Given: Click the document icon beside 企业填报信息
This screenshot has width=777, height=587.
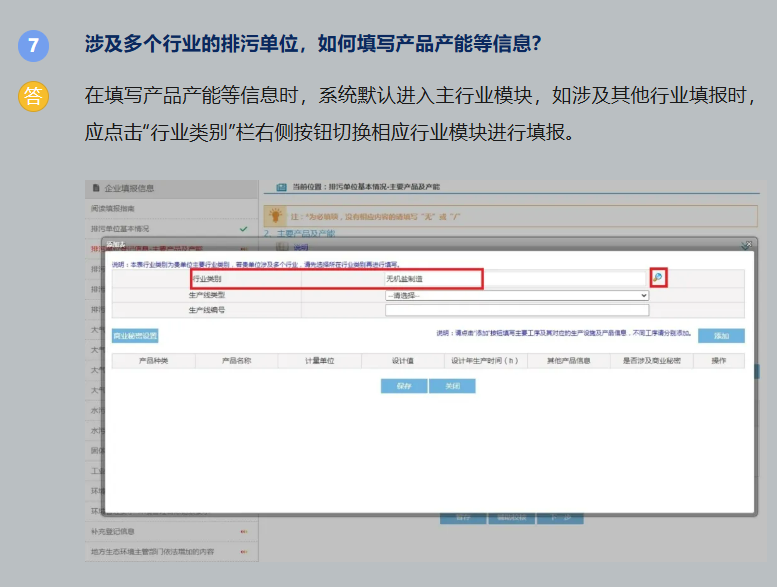Looking at the screenshot, I should pos(96,187).
